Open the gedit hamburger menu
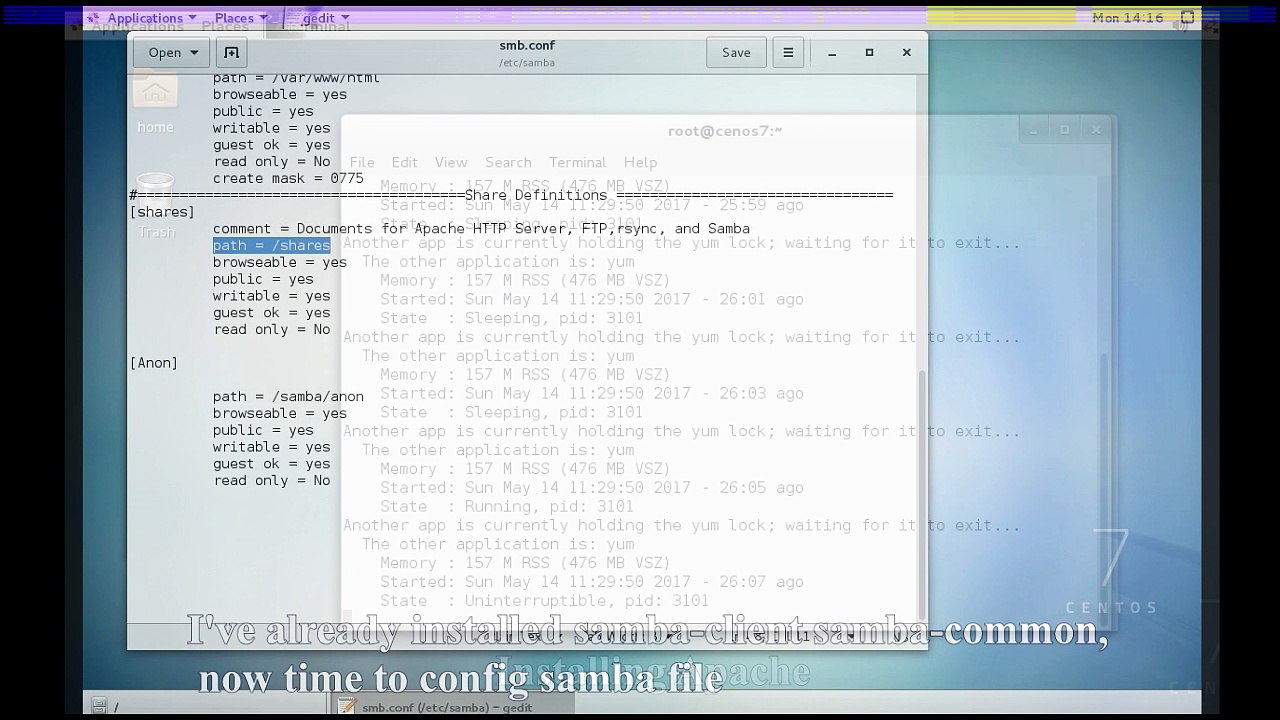1280x720 pixels. [788, 53]
